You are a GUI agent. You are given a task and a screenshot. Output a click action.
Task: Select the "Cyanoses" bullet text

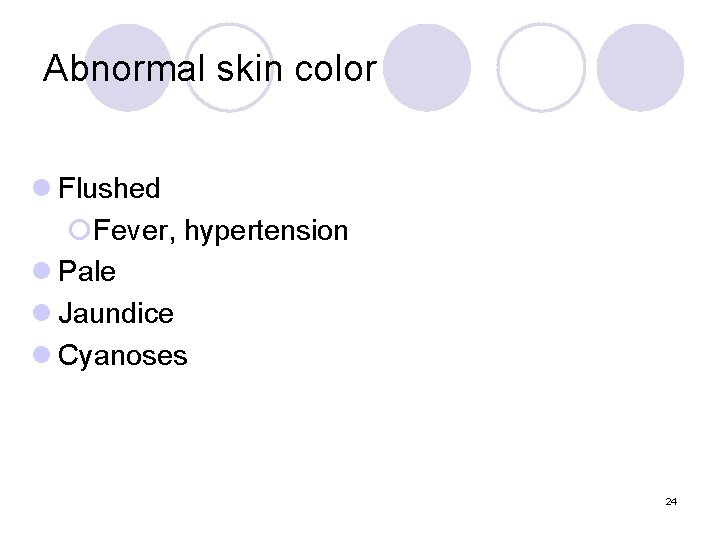[x=123, y=355]
